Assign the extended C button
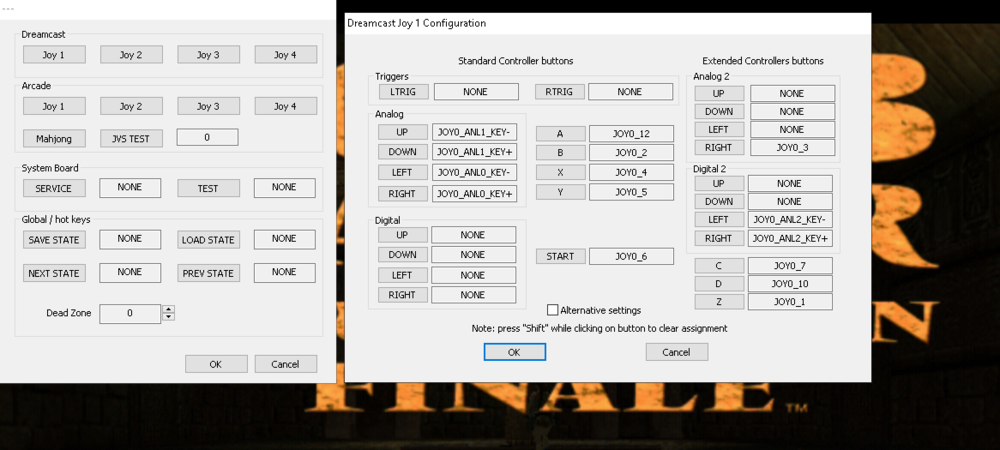The width and height of the screenshot is (1000, 450). [719, 266]
